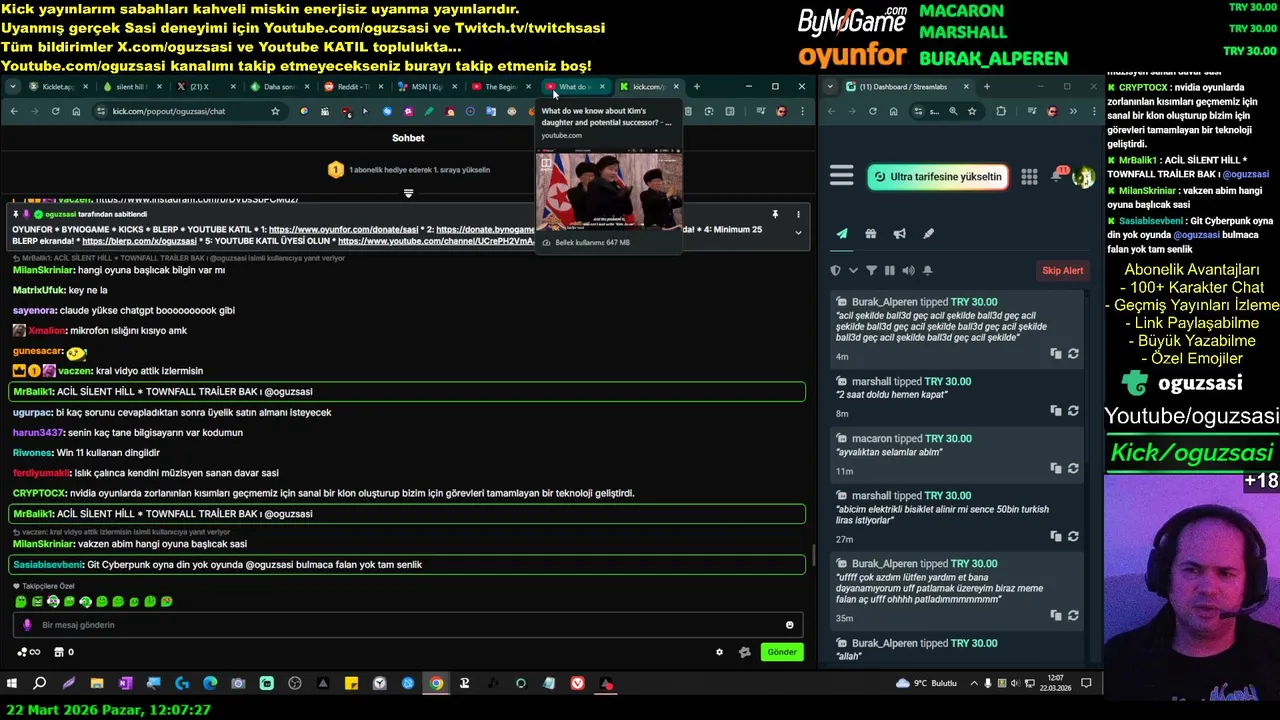The width and height of the screenshot is (1280, 720).
Task: Copy the Burak_Alperen ball3d tip message
Action: tap(1056, 353)
